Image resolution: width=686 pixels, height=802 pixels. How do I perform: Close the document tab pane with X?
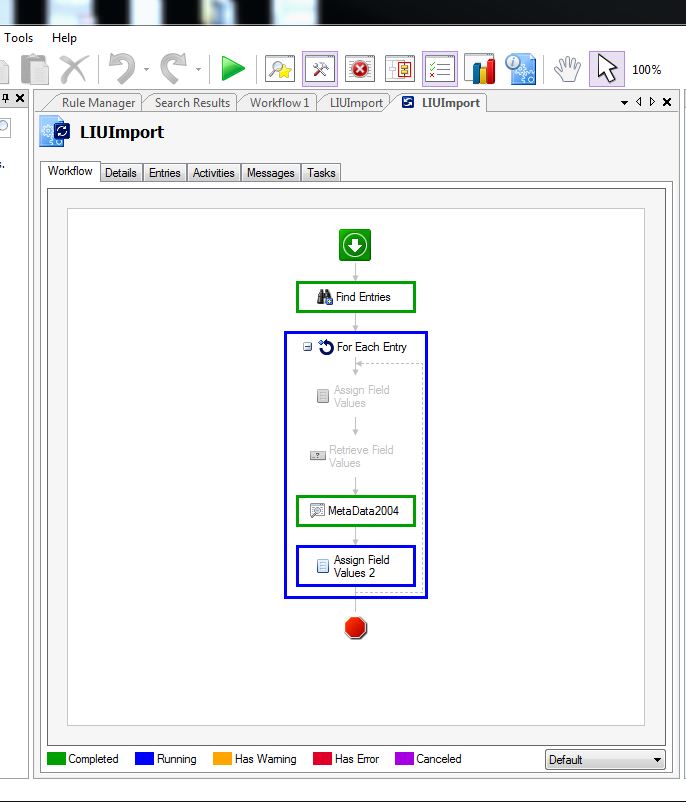667,103
